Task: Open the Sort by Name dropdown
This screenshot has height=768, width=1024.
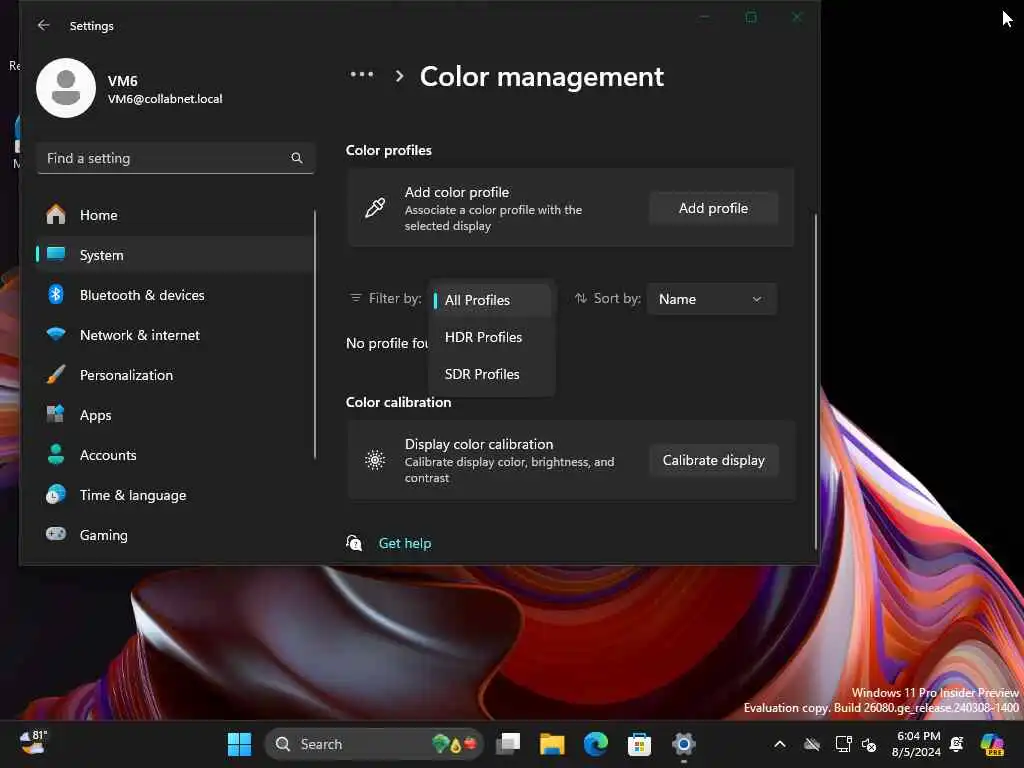Action: coord(711,299)
